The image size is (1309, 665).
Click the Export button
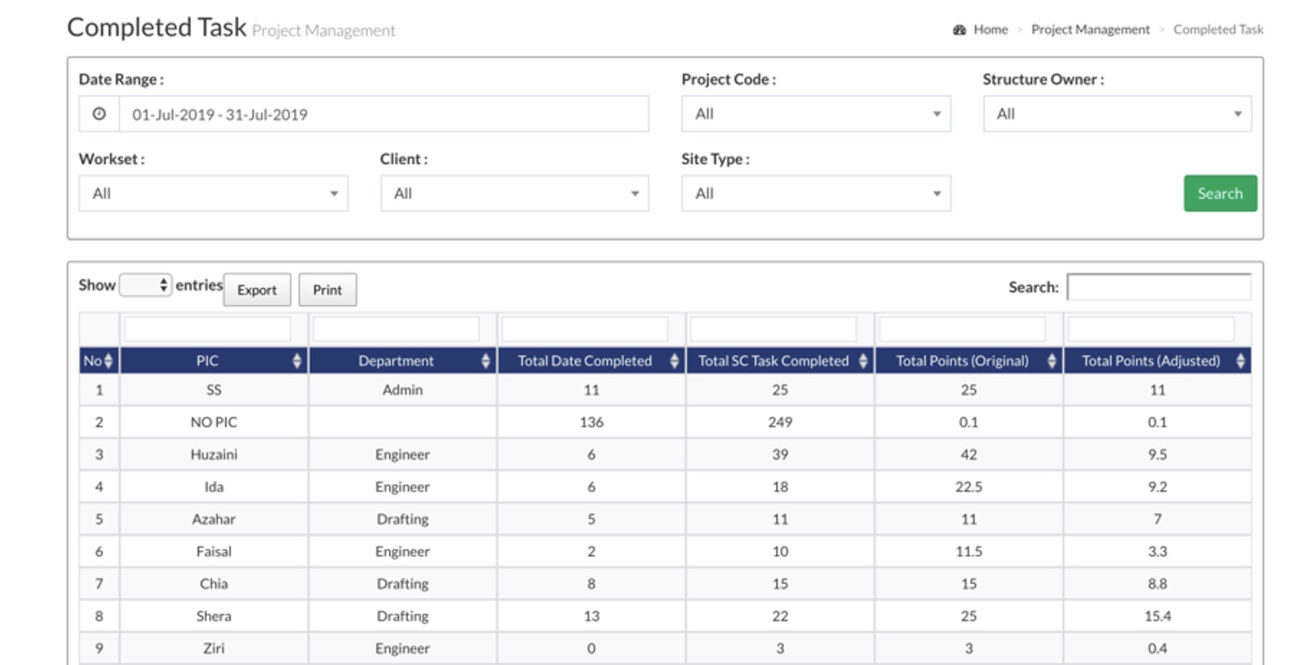(x=257, y=290)
